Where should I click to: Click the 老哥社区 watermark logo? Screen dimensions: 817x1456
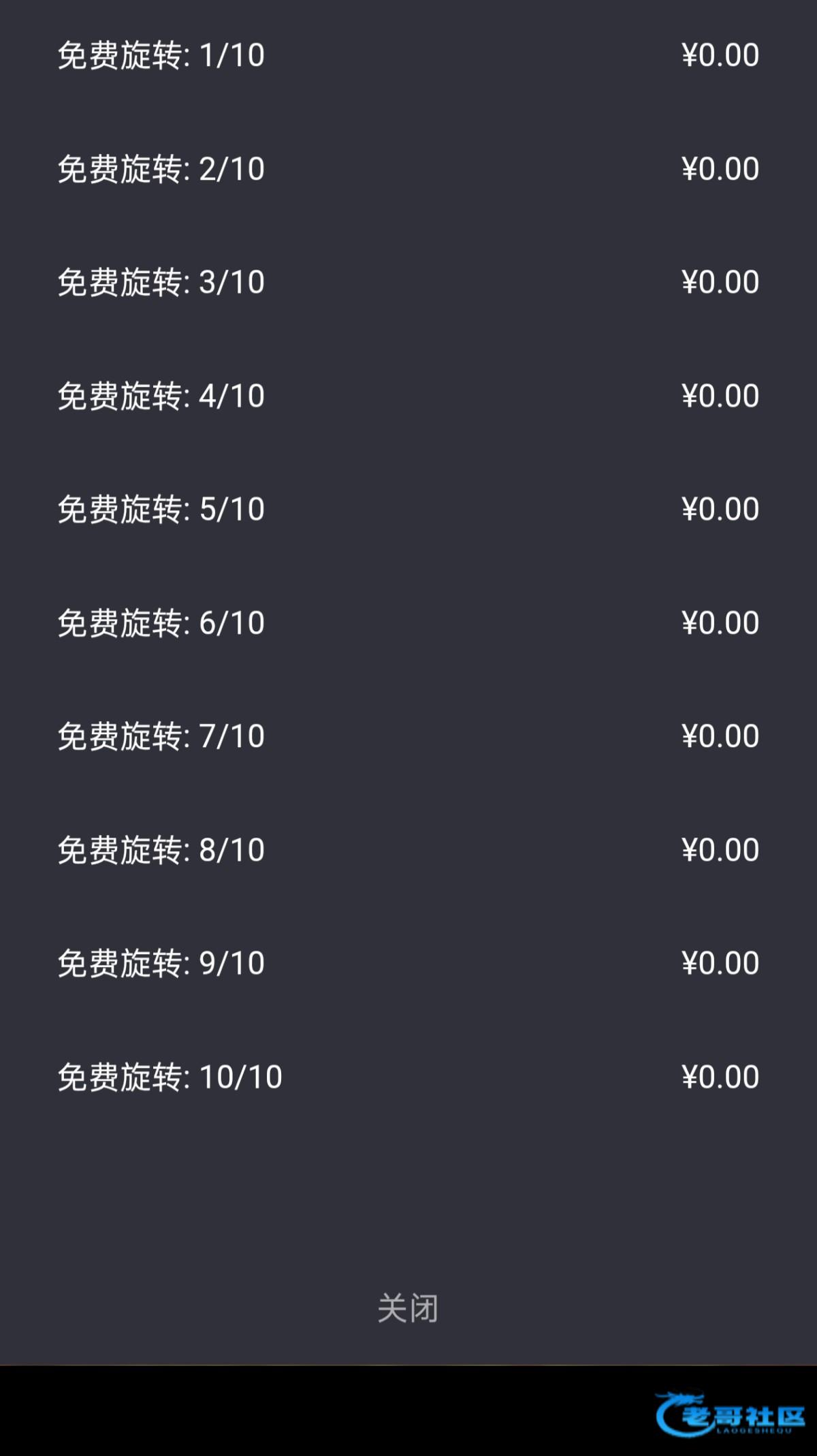coord(730,1414)
